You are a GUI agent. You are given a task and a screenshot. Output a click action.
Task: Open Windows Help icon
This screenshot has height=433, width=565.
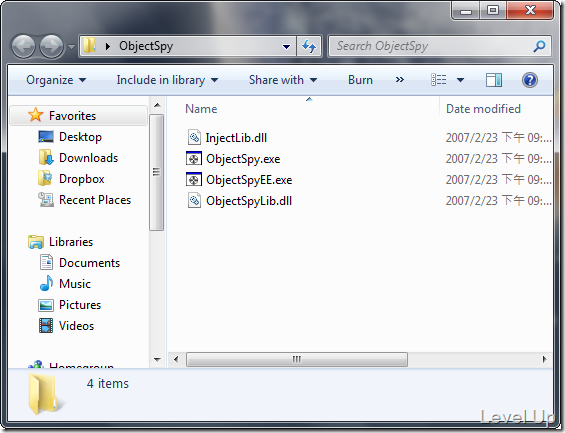click(530, 80)
